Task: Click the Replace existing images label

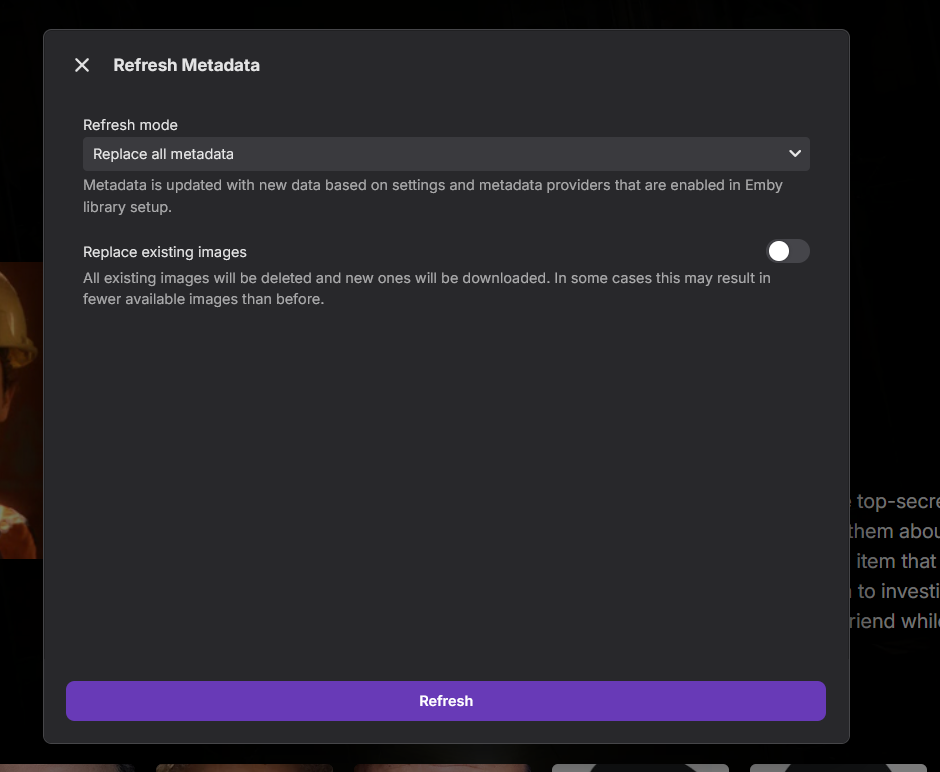Action: coord(165,252)
